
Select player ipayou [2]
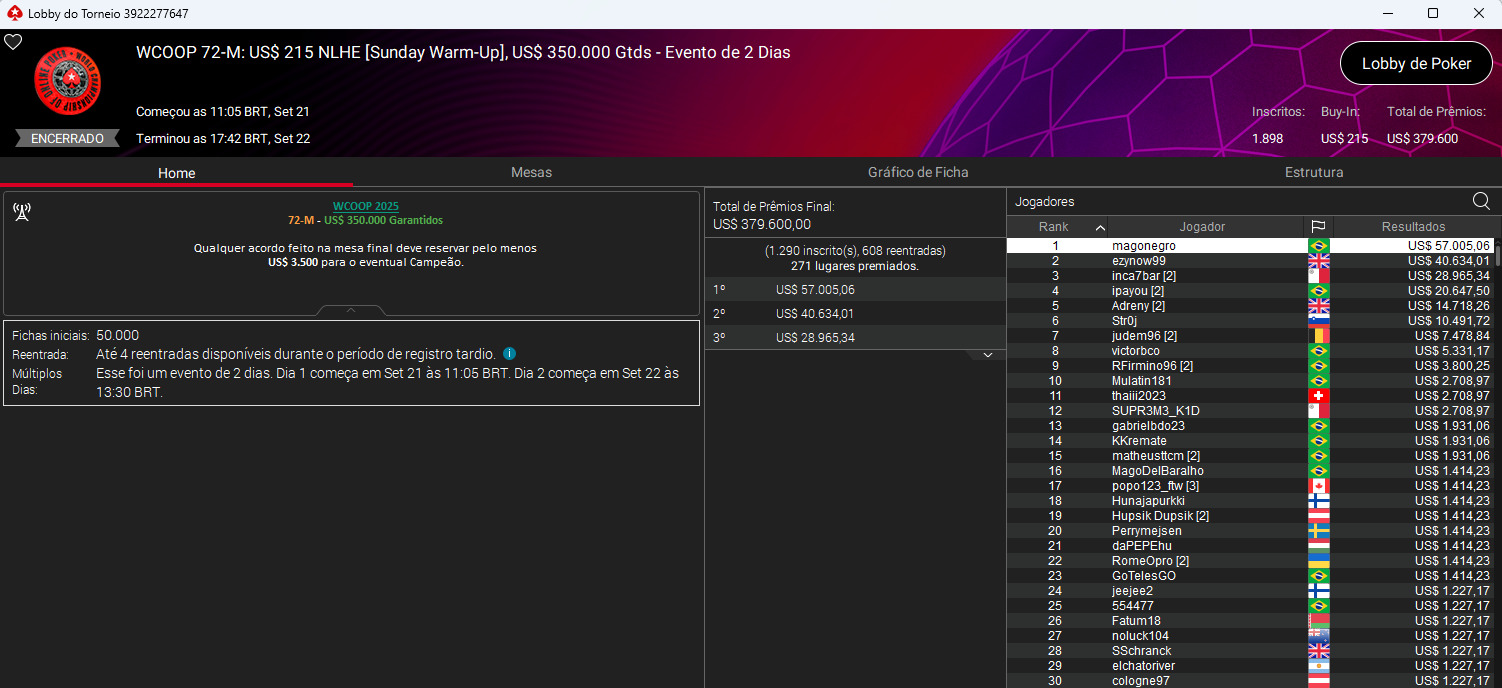(x=1250, y=291)
